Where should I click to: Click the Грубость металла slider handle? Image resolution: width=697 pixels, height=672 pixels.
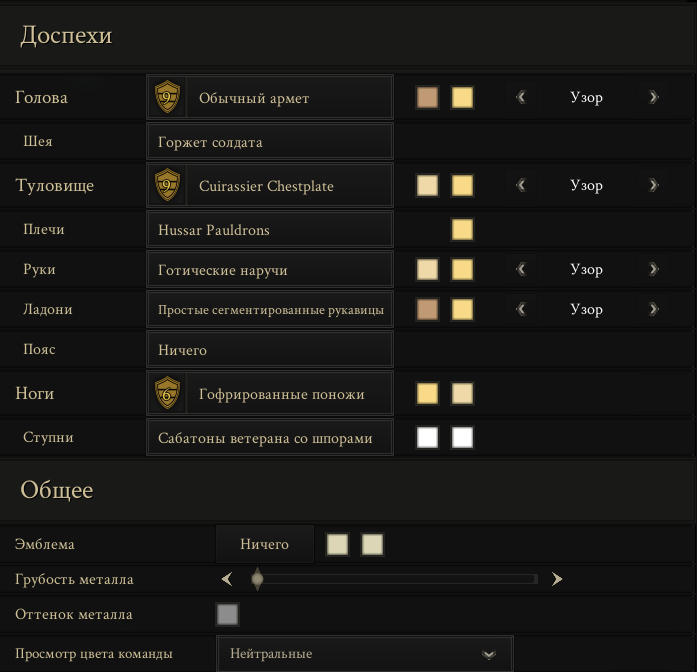[257, 579]
